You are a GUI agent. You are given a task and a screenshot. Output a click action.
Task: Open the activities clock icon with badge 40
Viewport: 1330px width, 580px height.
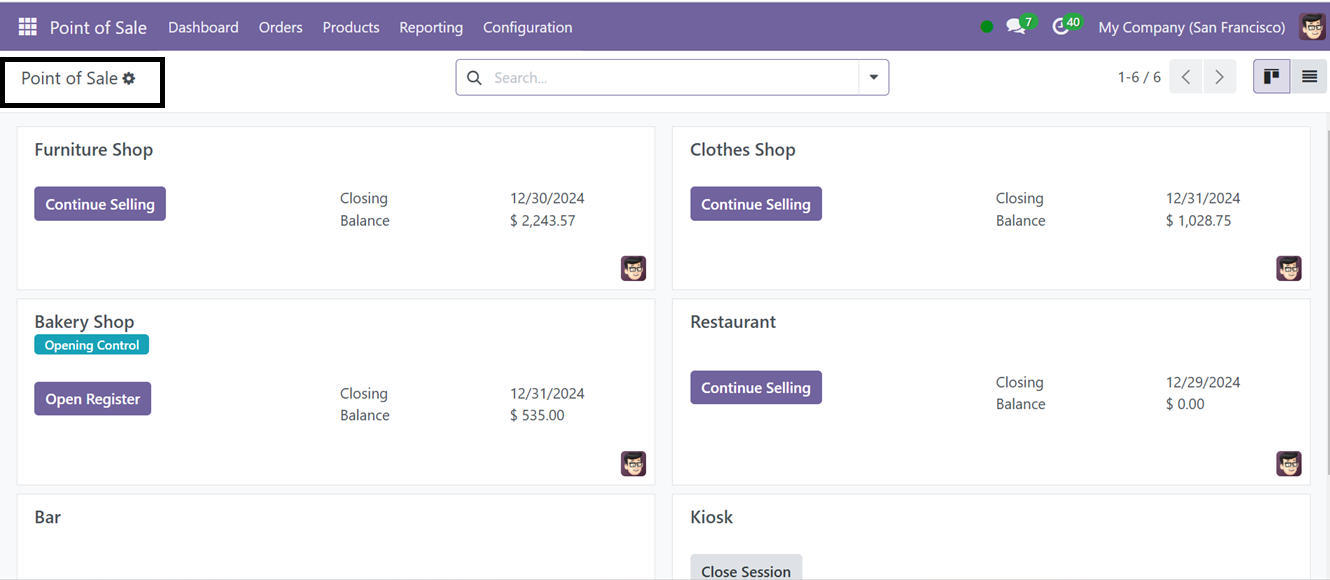(1061, 27)
